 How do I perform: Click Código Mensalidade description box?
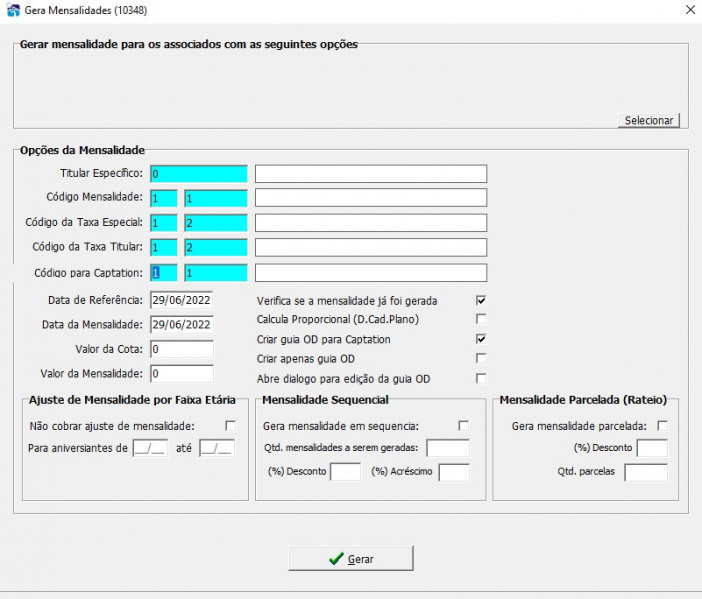371,198
